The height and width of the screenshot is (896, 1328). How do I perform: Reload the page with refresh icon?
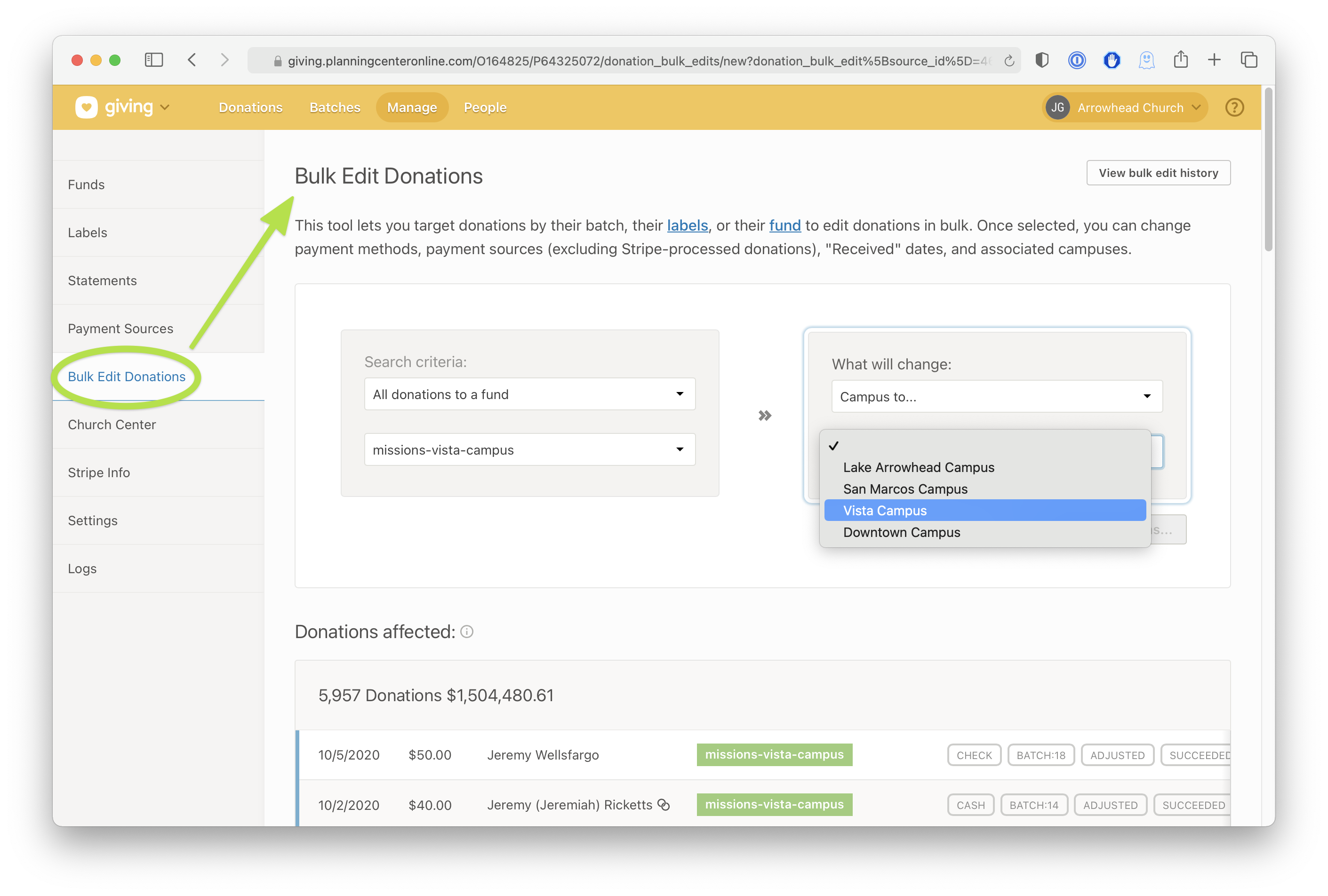tap(1009, 61)
